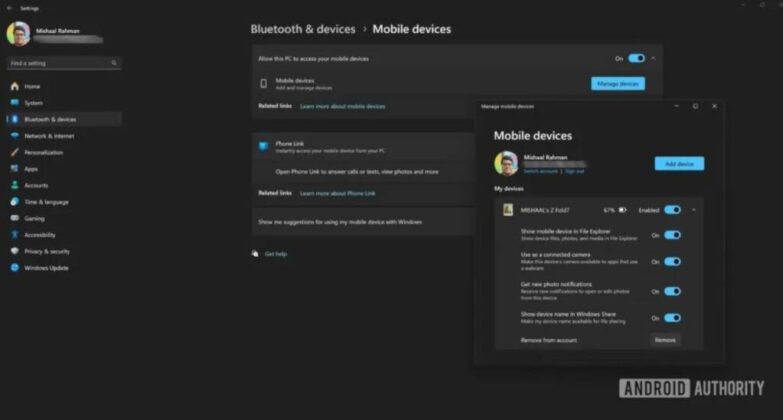783x420 pixels.
Task: Click the Add device button
Action: tap(680, 164)
